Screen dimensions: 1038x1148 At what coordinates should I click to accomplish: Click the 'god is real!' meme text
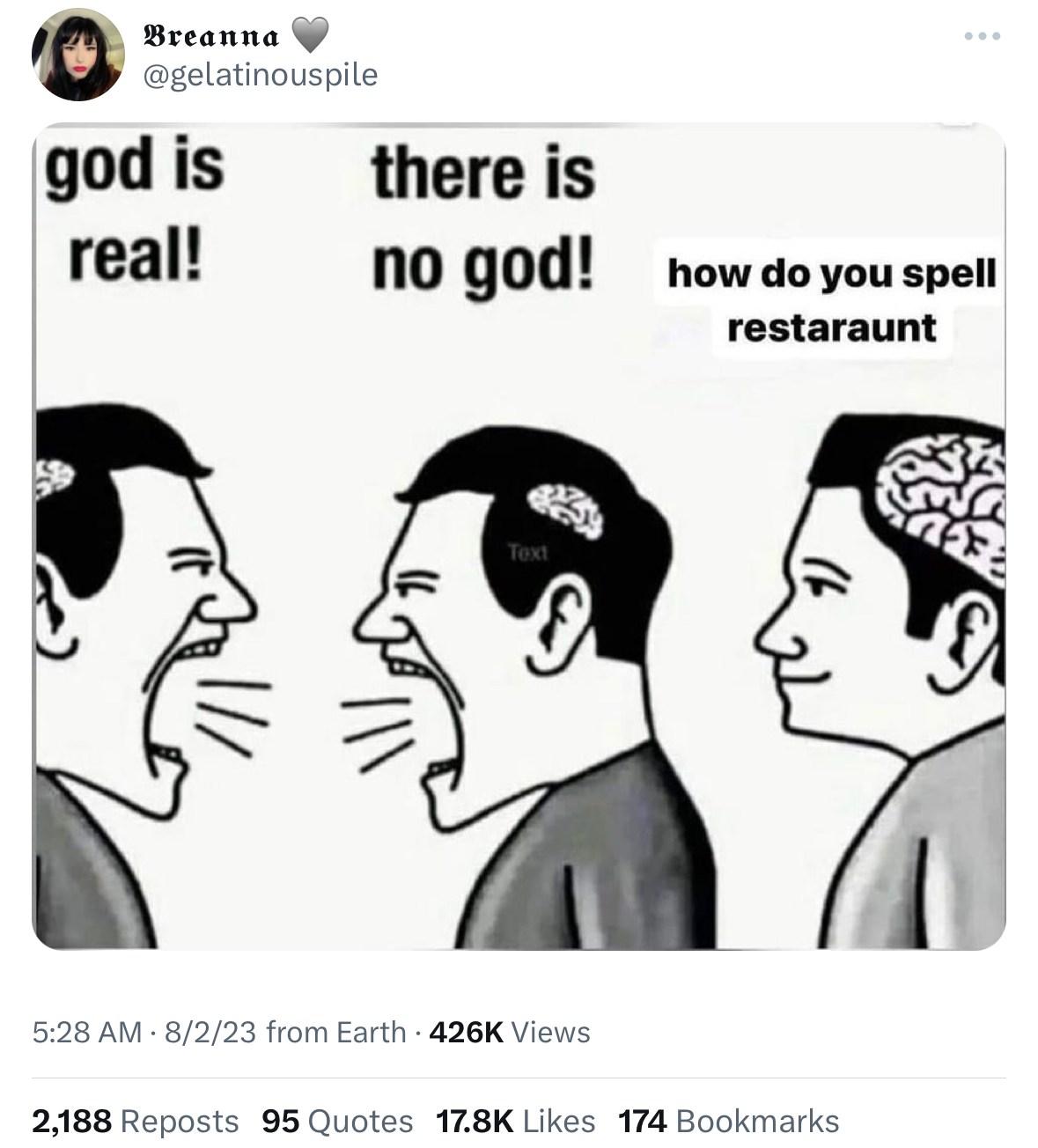(135, 210)
